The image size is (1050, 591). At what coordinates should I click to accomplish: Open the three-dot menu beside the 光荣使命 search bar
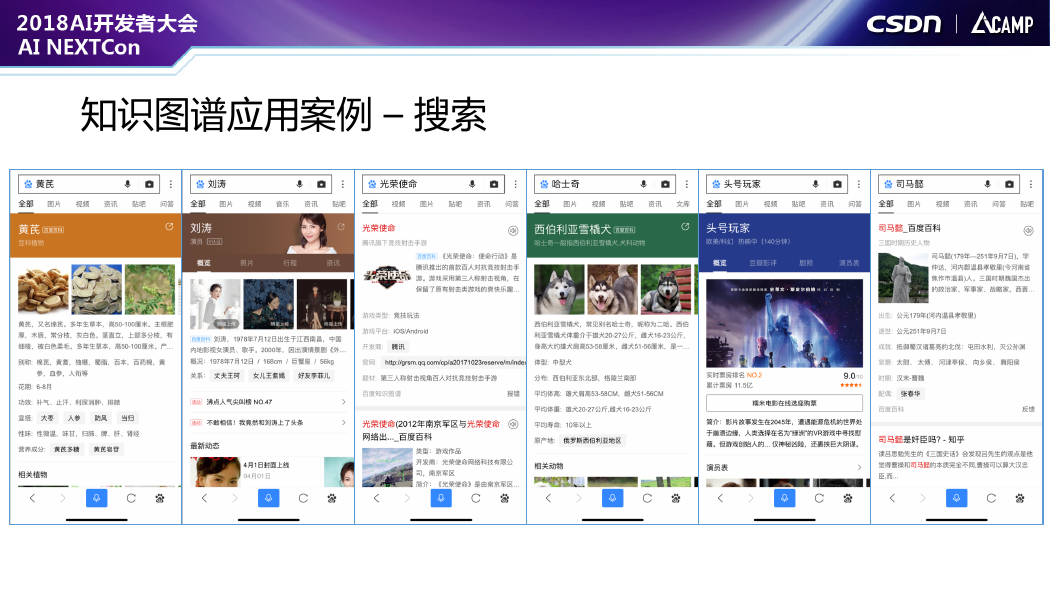(516, 184)
